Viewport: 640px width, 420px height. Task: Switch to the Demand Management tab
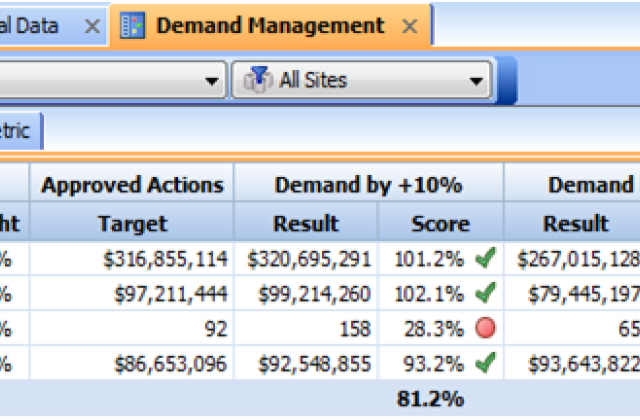pos(270,26)
